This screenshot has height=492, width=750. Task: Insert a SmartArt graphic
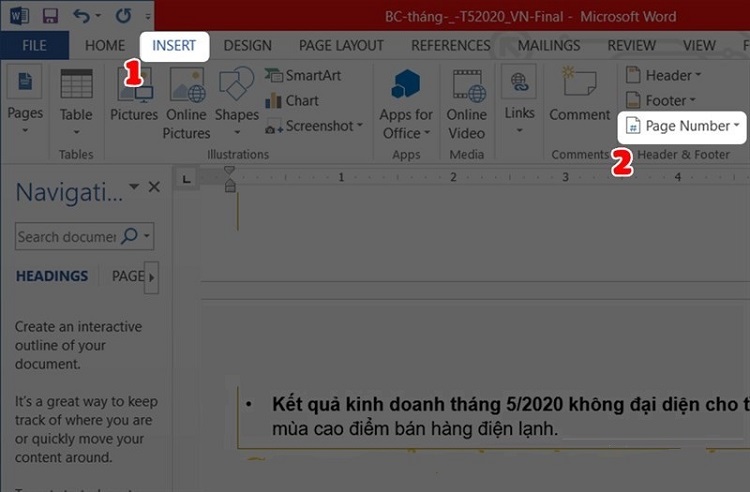click(x=303, y=76)
